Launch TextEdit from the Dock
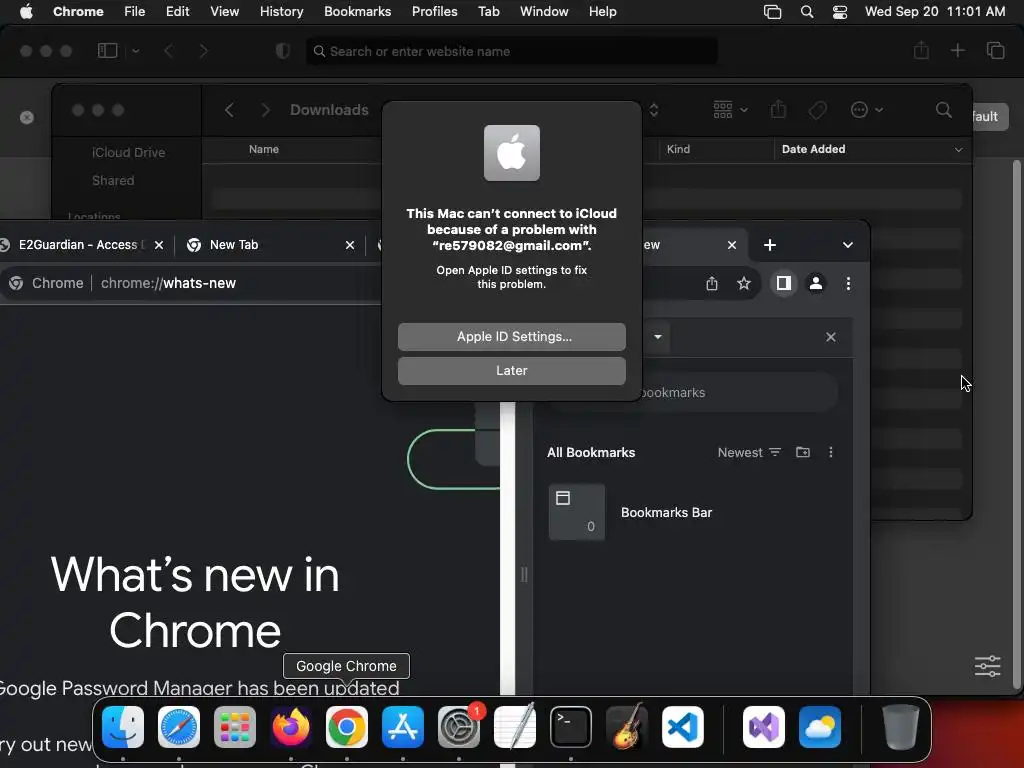 click(x=515, y=727)
